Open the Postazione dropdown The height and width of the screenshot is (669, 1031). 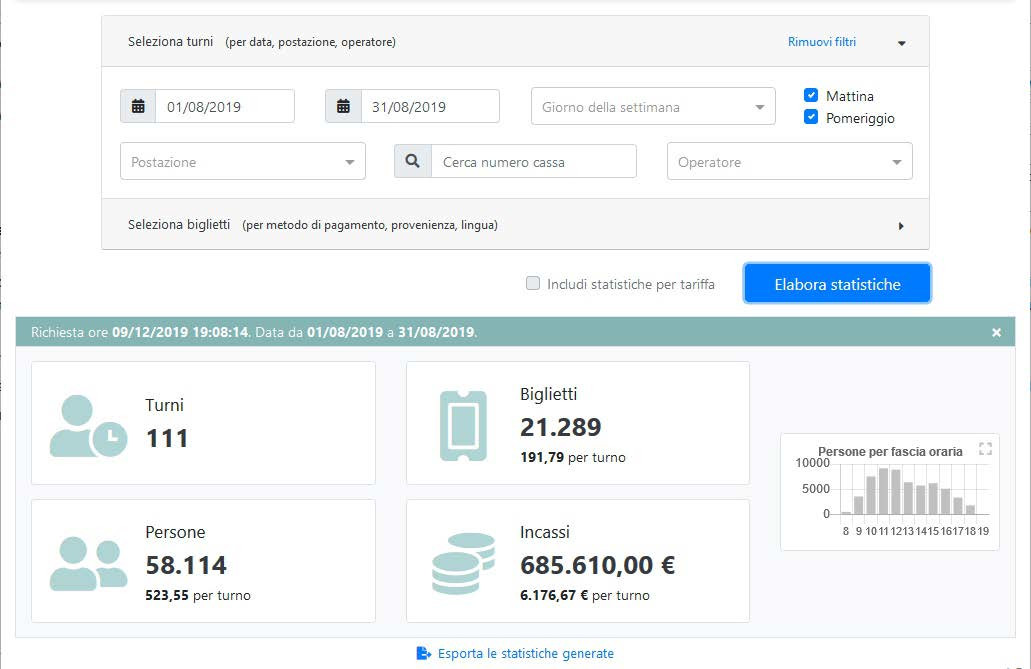(x=242, y=162)
